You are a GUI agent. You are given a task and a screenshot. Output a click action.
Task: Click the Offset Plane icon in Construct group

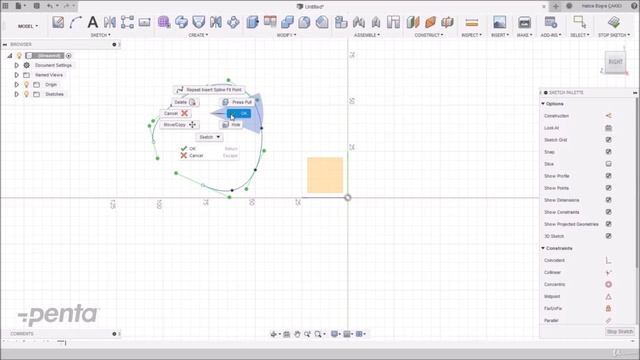[413, 22]
